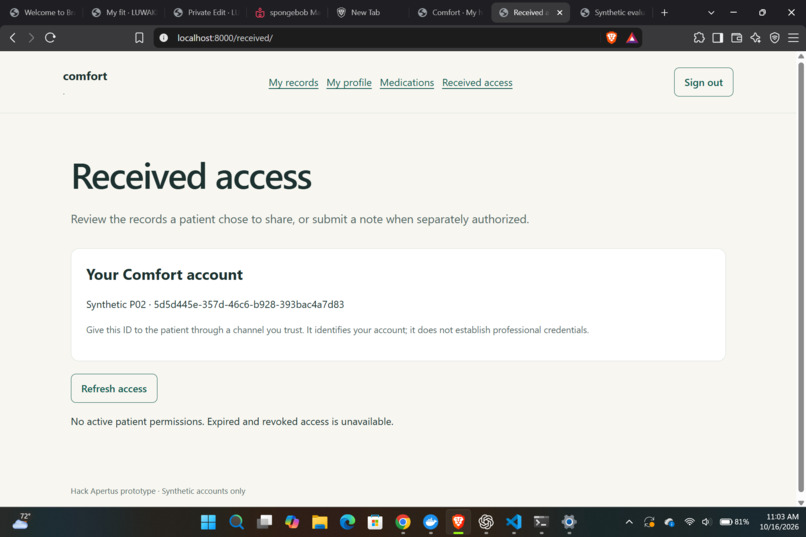
Task: Click the account ID 5d5d445e-357d text
Action: (249, 304)
